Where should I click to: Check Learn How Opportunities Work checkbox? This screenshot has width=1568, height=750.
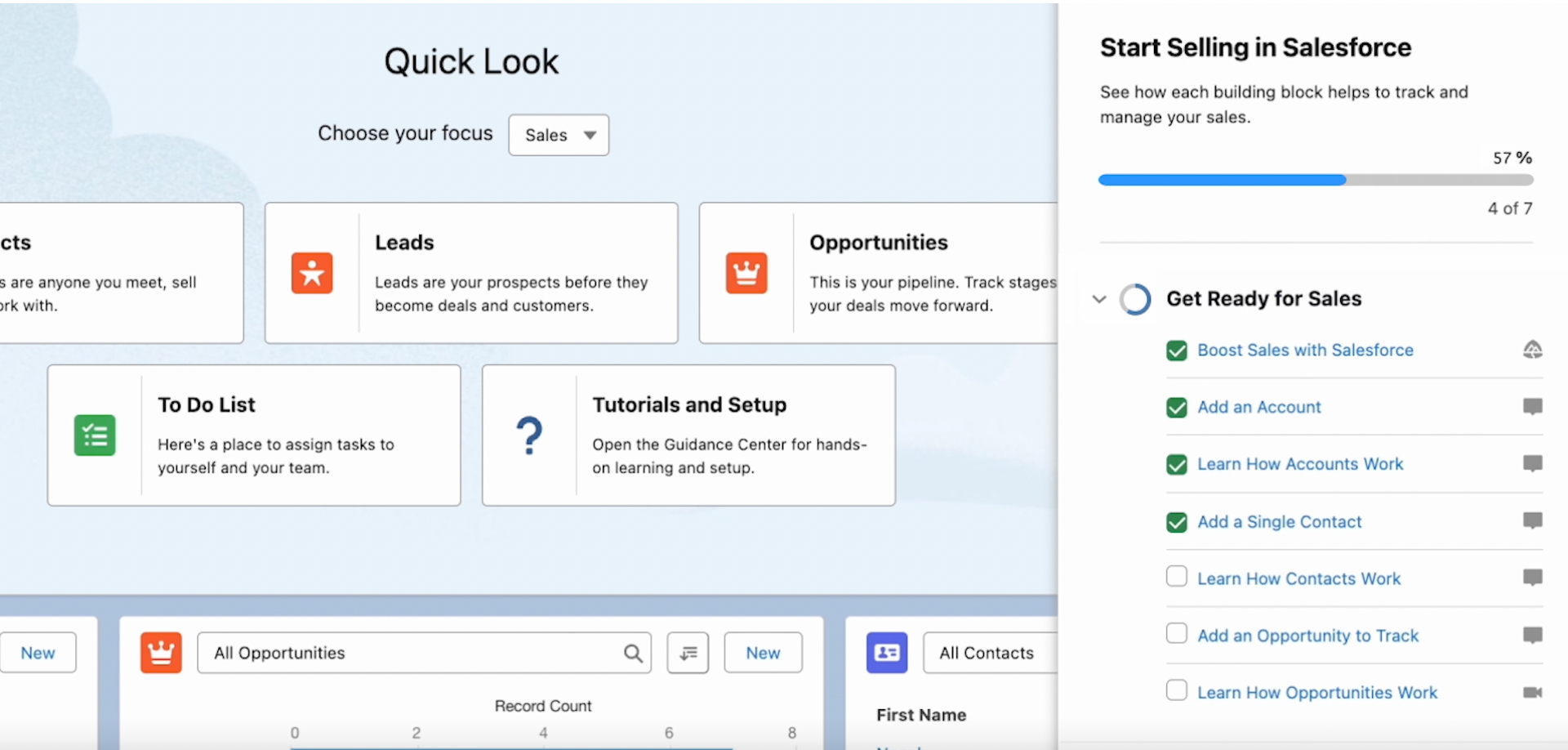1177,690
